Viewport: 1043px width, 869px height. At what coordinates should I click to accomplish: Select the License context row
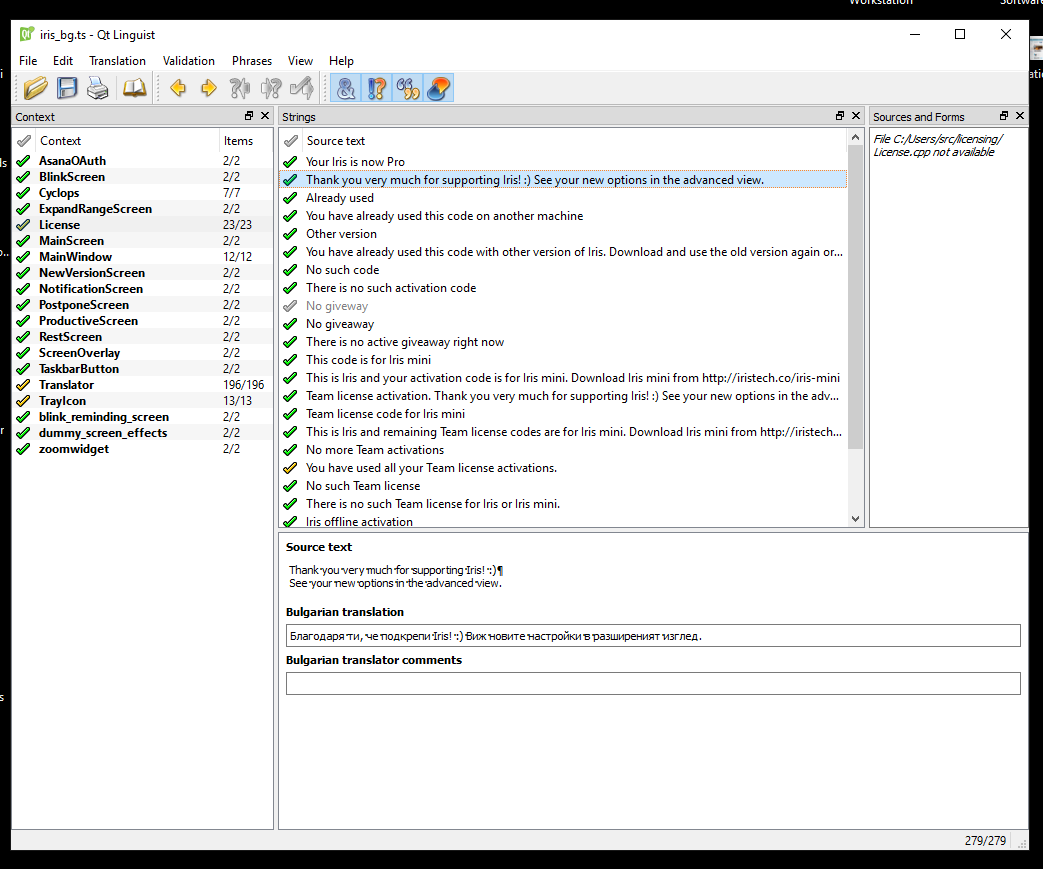coord(142,224)
